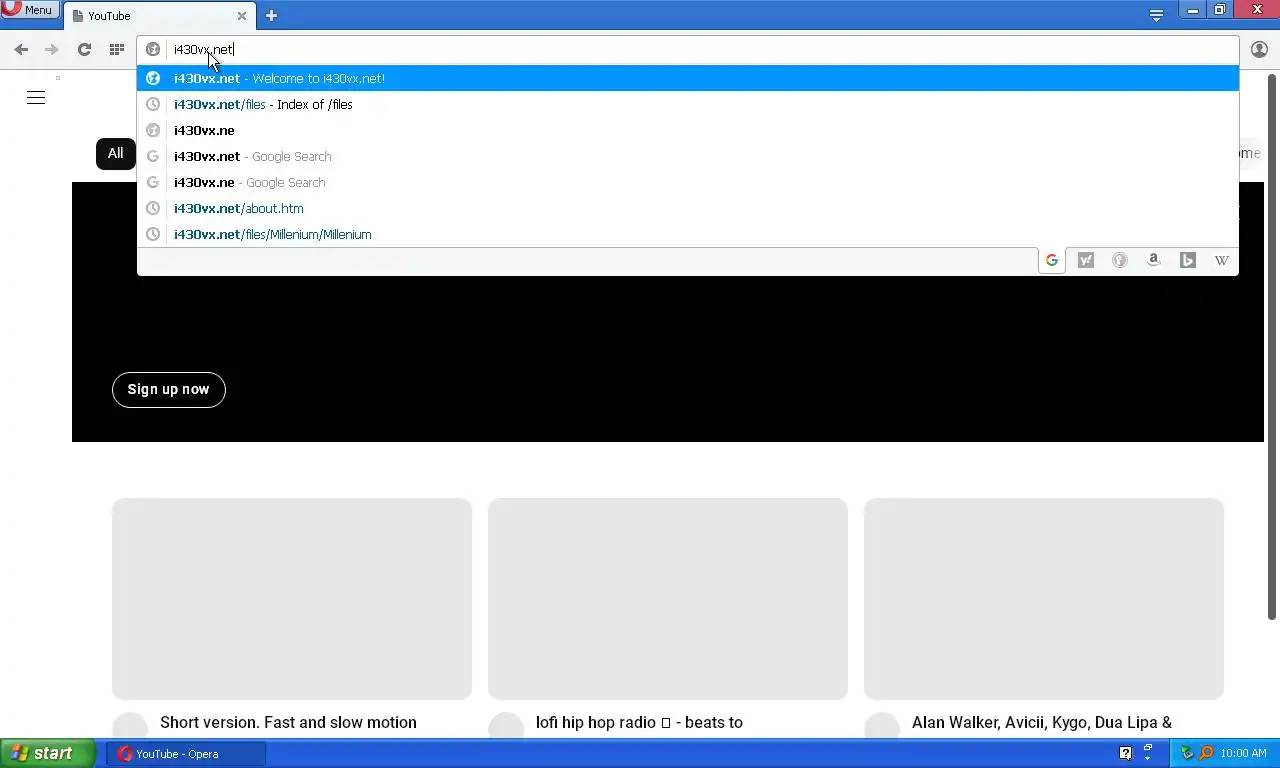This screenshot has width=1280, height=768.
Task: Select 'YouTube - Opera' taskbar button
Action: [x=186, y=754]
